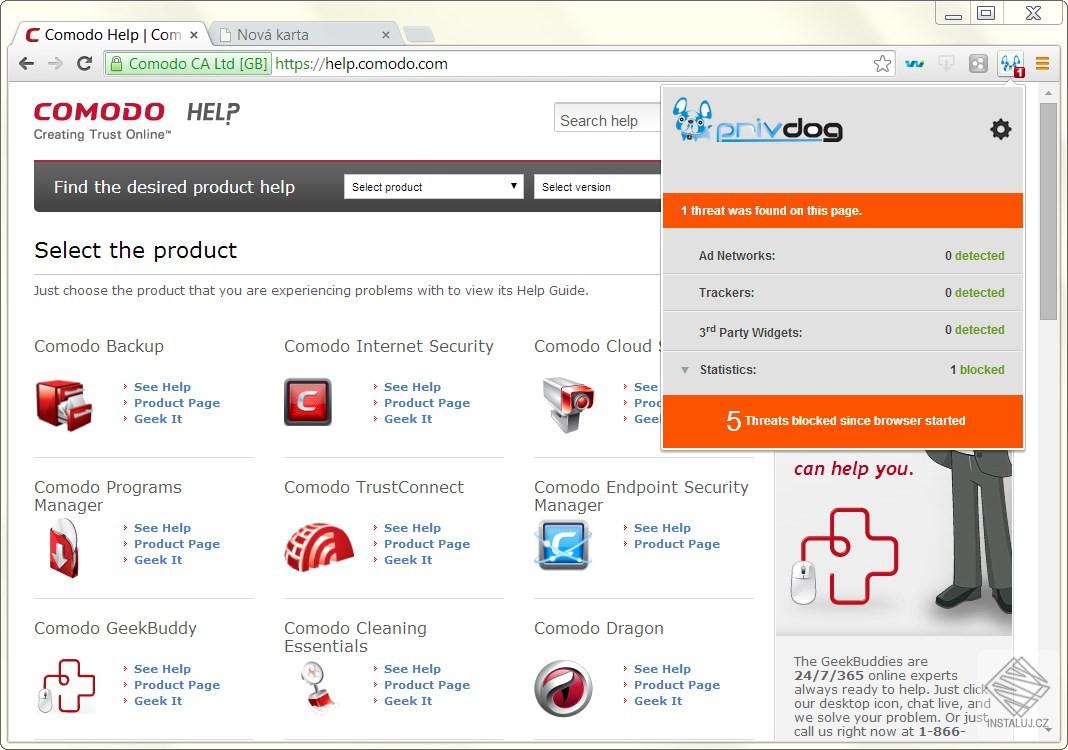1068x750 pixels.
Task: Click Geek It under Comodo Backup
Action: [158, 419]
